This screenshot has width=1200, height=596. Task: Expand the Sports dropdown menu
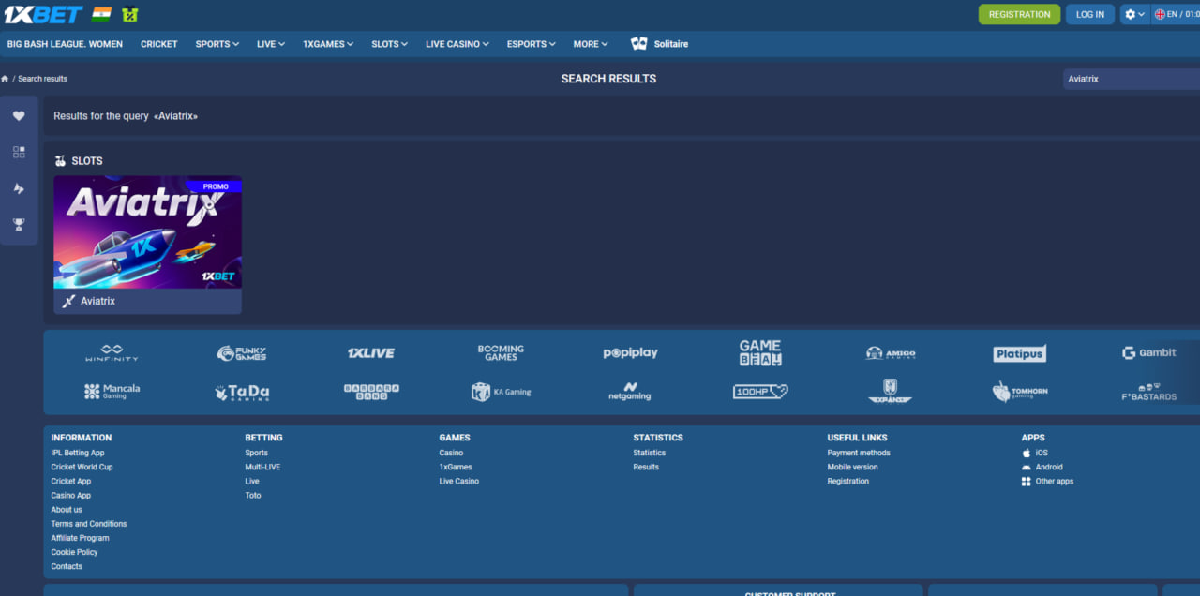click(x=217, y=44)
